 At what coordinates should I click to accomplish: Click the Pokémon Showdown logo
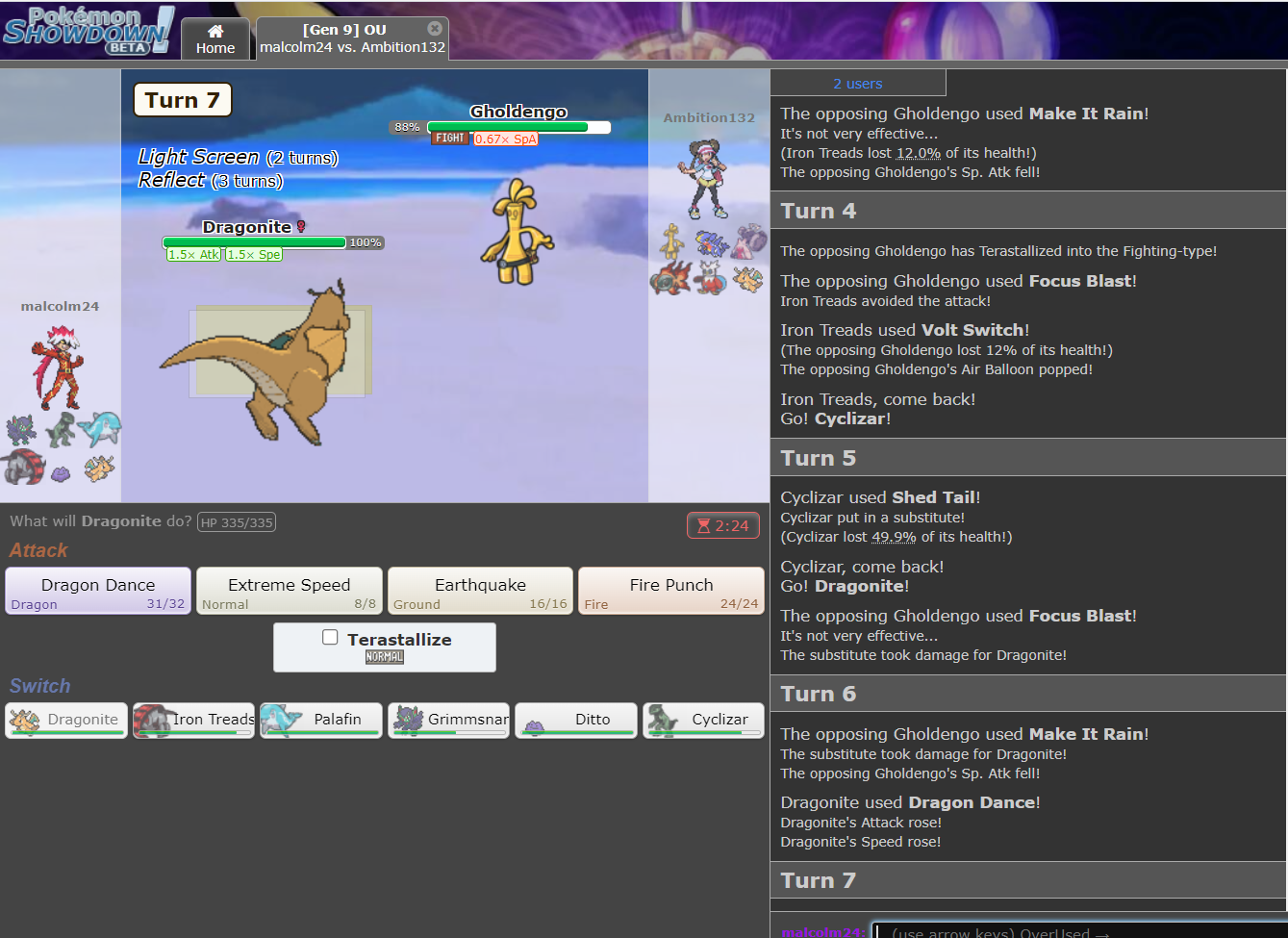click(x=88, y=30)
